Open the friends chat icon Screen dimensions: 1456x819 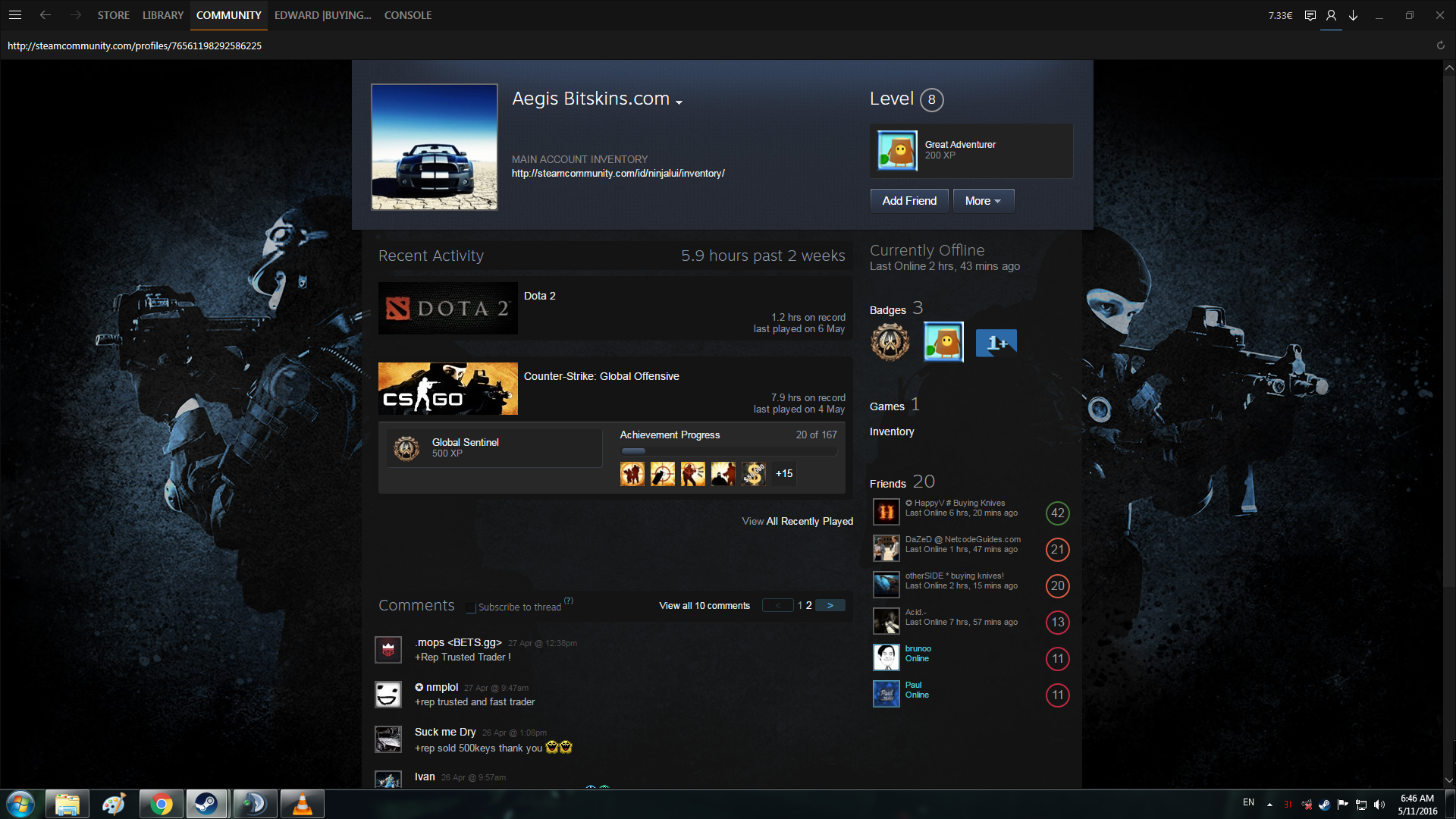[x=1310, y=15]
